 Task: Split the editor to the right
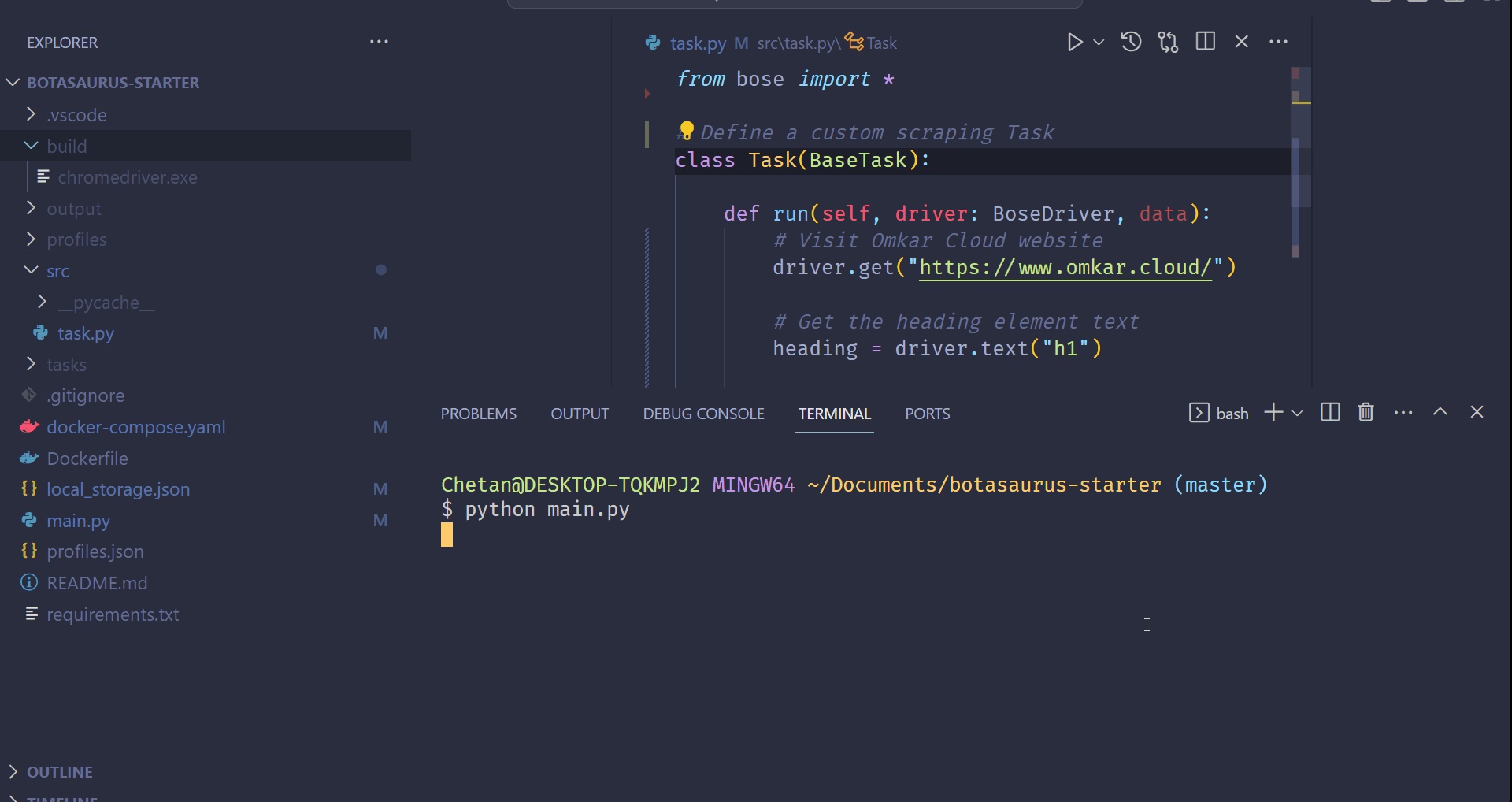point(1205,41)
